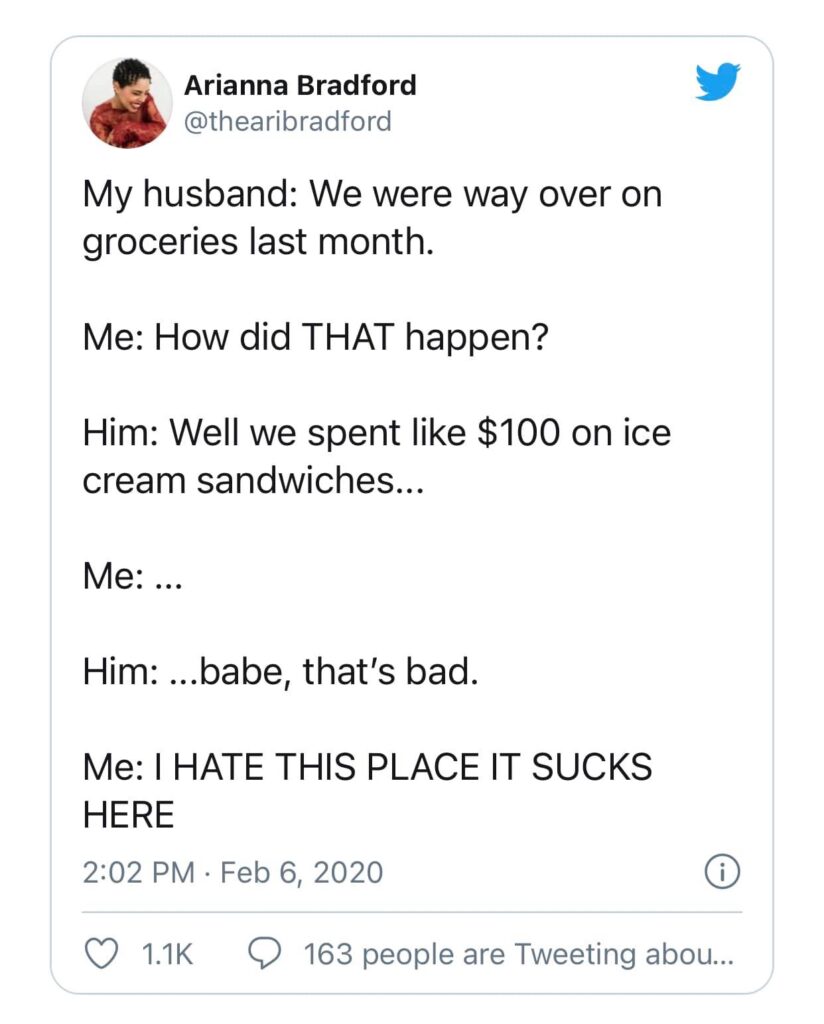Click the Twitter bird logo

(717, 83)
